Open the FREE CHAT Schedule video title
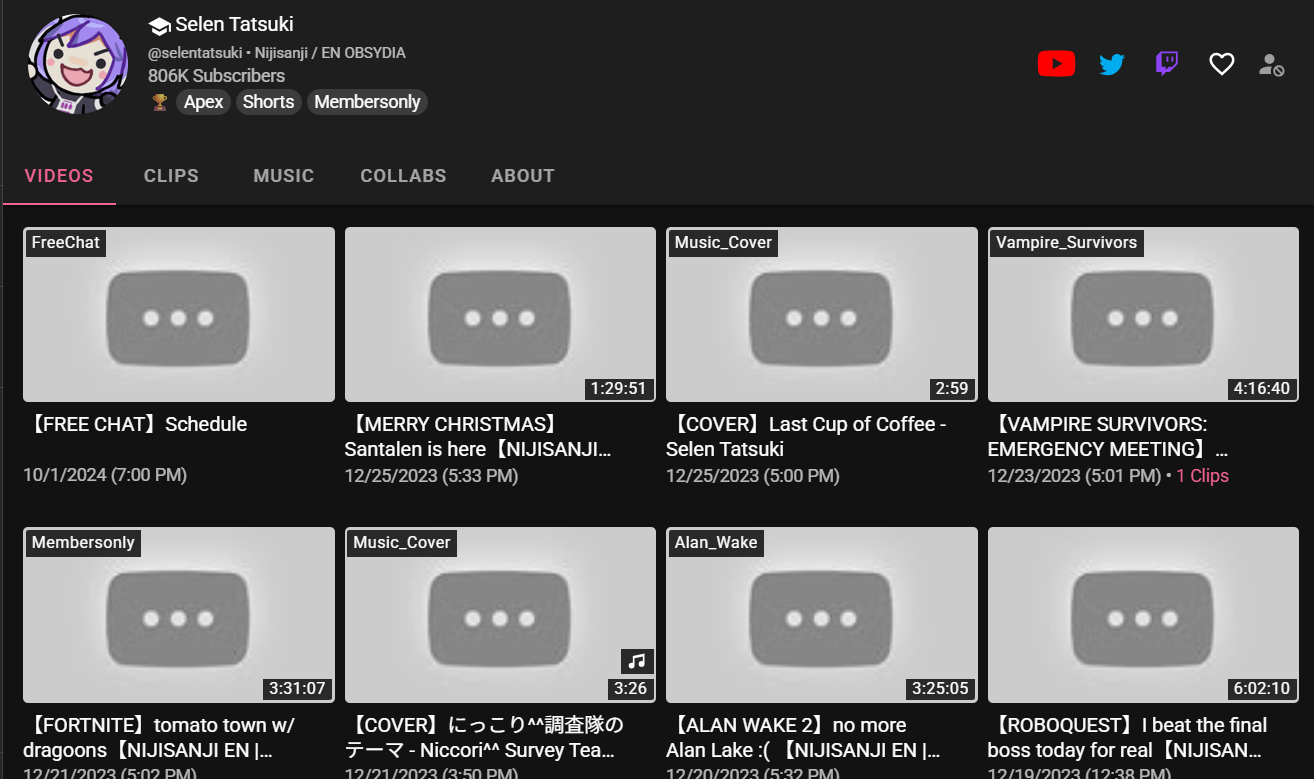Image resolution: width=1314 pixels, height=779 pixels. pyautogui.click(x=135, y=424)
